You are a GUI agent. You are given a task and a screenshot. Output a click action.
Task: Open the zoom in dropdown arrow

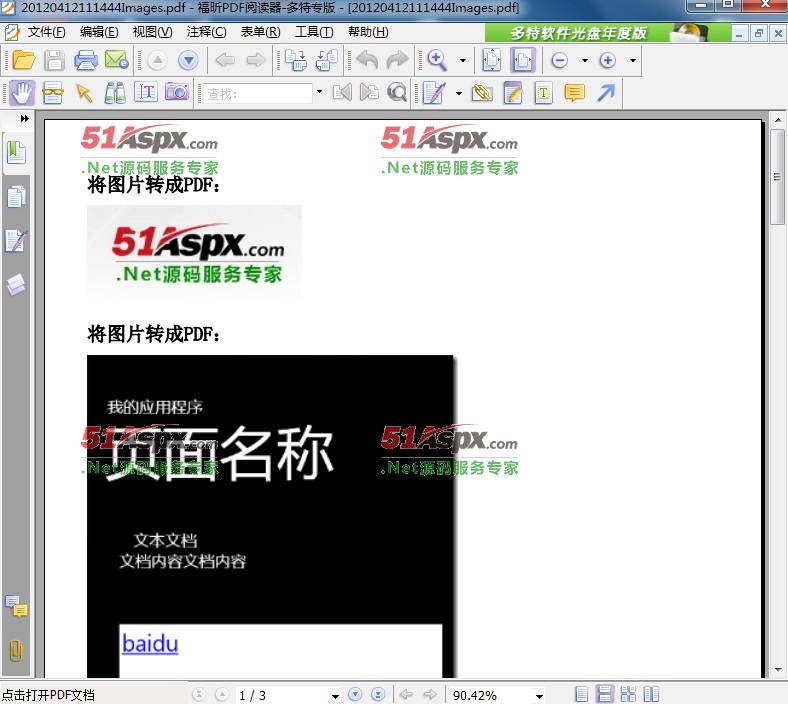[633, 61]
